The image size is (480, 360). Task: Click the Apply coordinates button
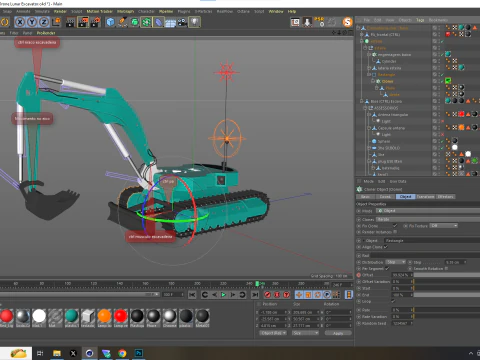[x=338, y=333]
